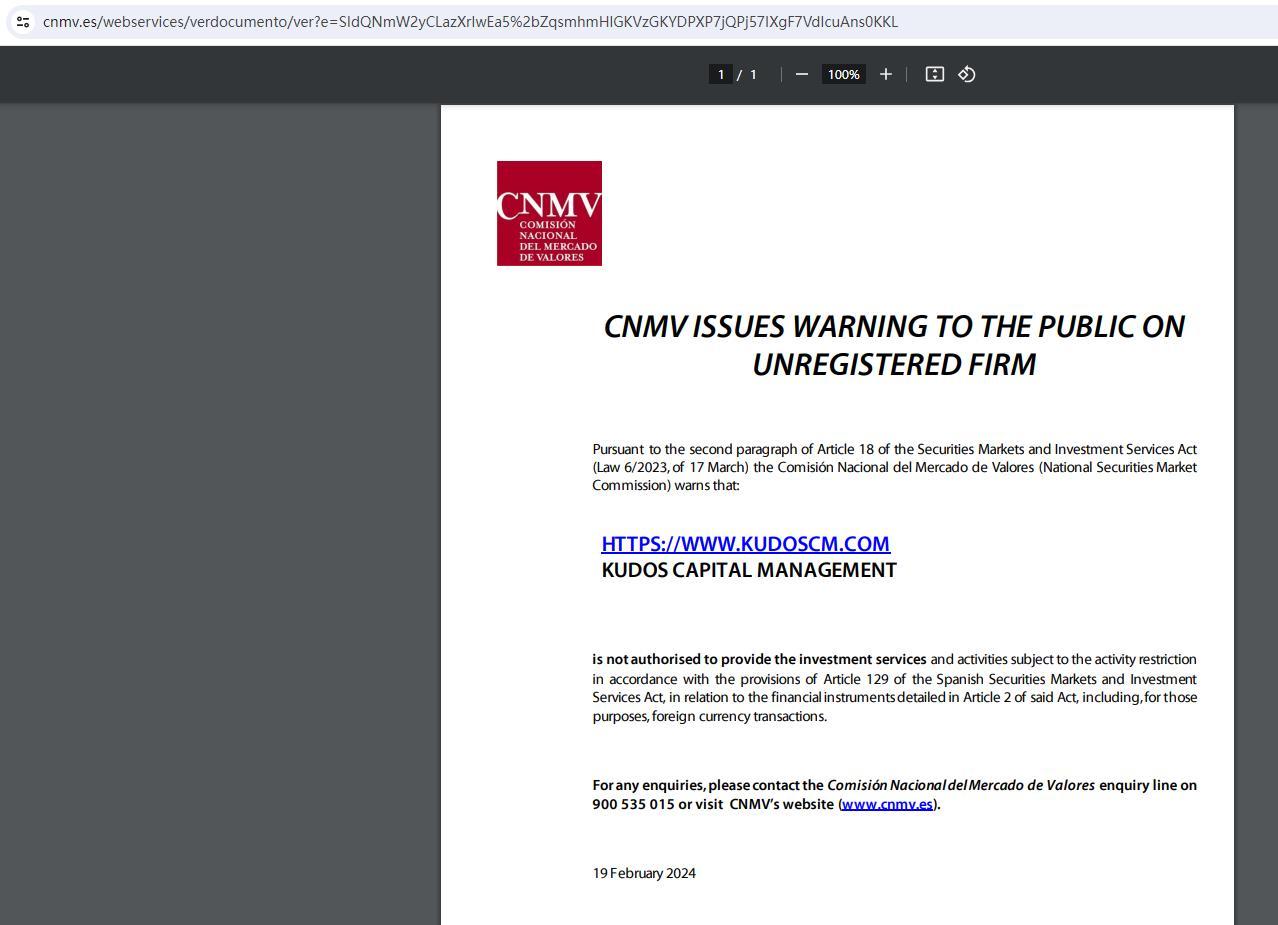Image resolution: width=1278 pixels, height=925 pixels.
Task: Click the total page count after the slash
Action: (753, 74)
